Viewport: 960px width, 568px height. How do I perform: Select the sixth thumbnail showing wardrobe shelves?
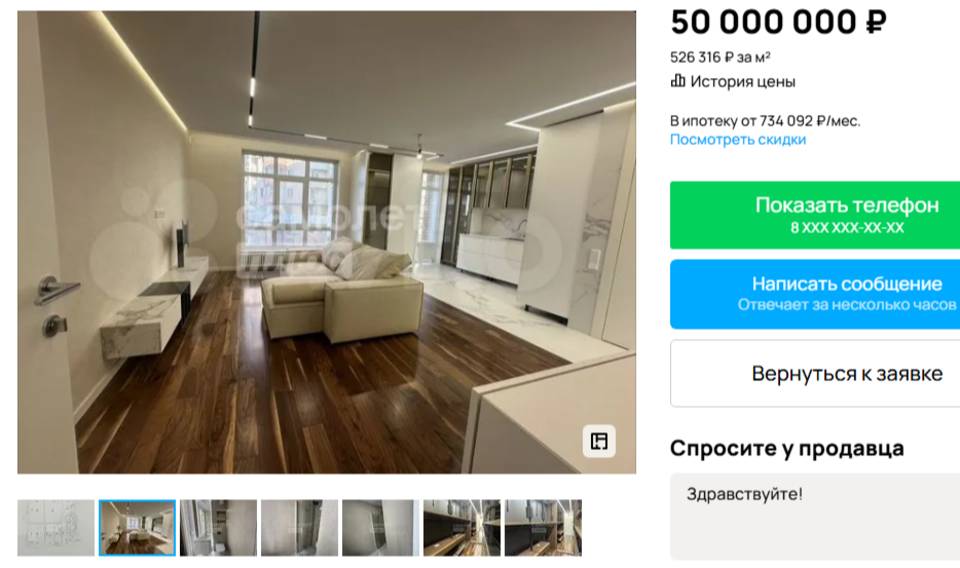(462, 528)
